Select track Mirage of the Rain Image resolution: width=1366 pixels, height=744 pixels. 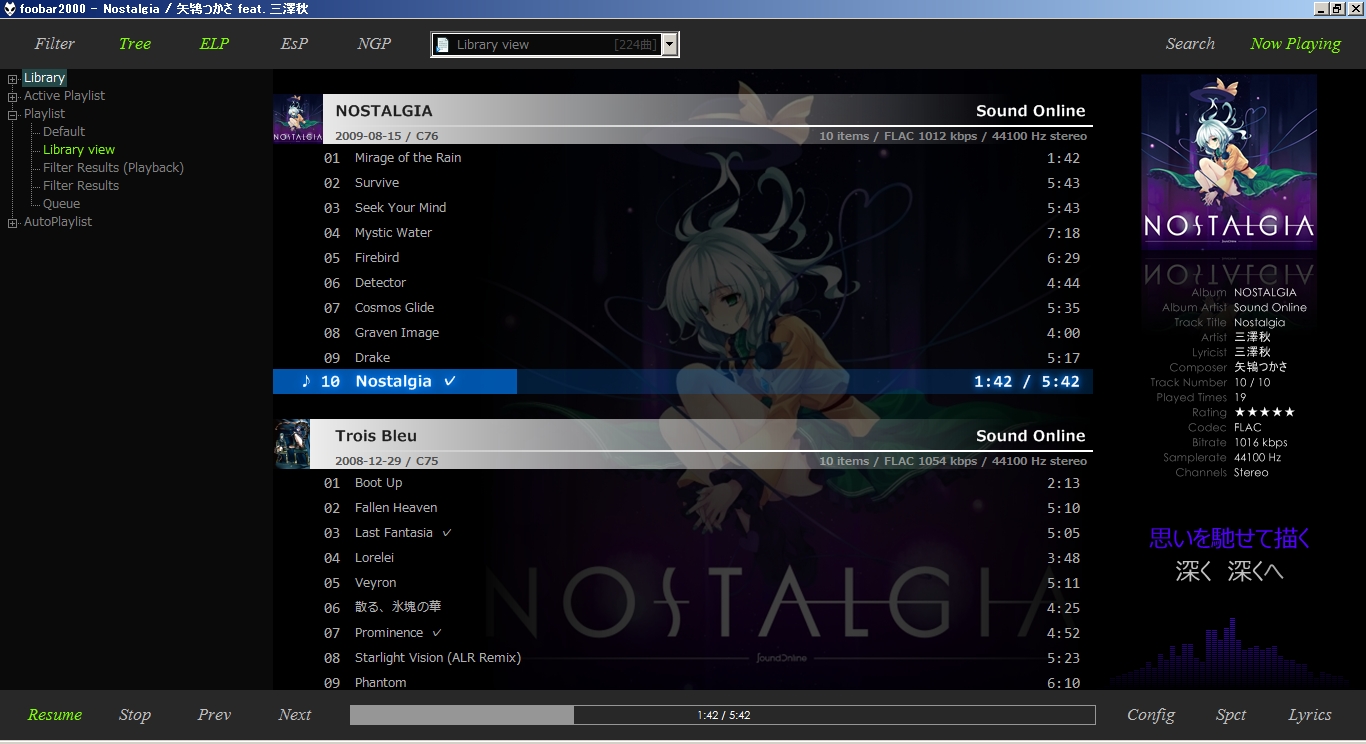click(683, 158)
